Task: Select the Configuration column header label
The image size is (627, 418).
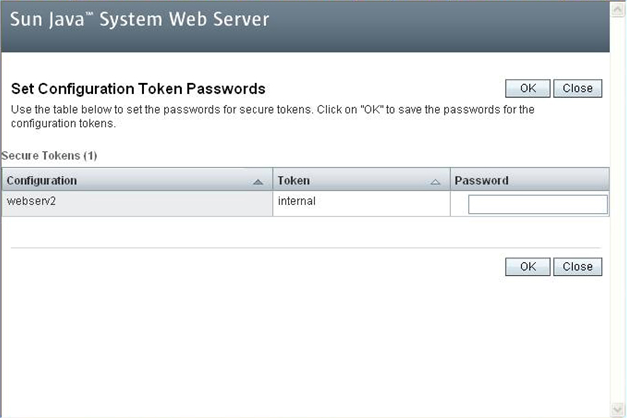Action: point(42,180)
